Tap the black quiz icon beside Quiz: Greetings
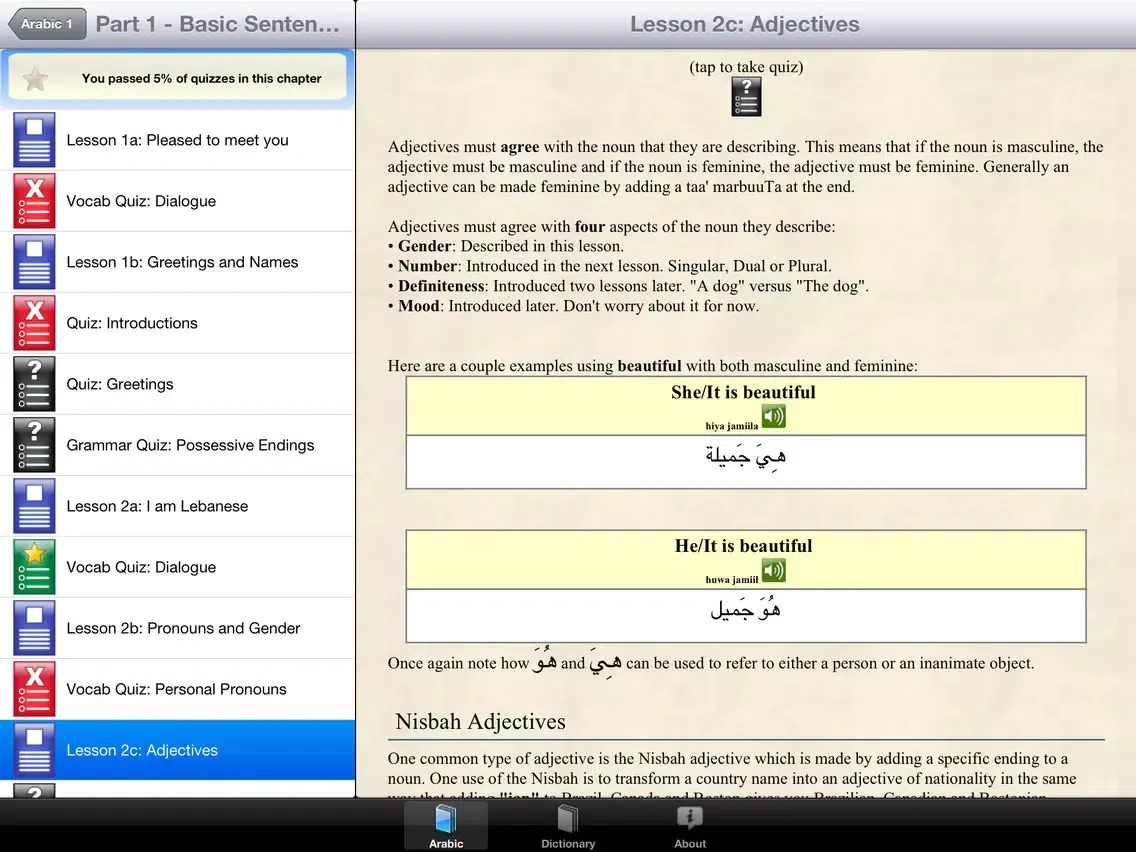The width and height of the screenshot is (1136, 852). (34, 384)
